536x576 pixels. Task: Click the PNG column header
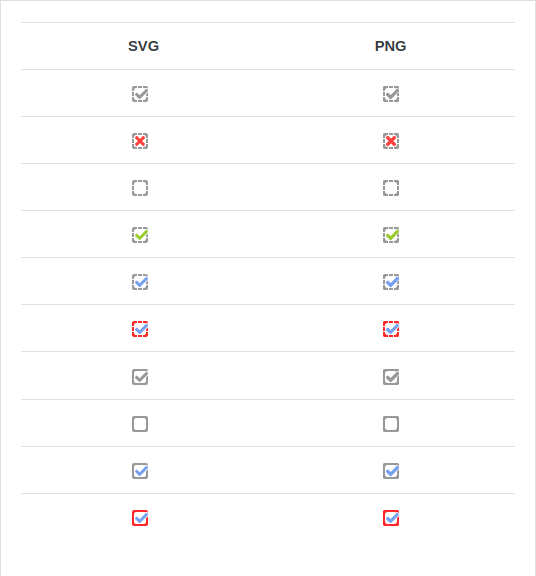tap(390, 46)
